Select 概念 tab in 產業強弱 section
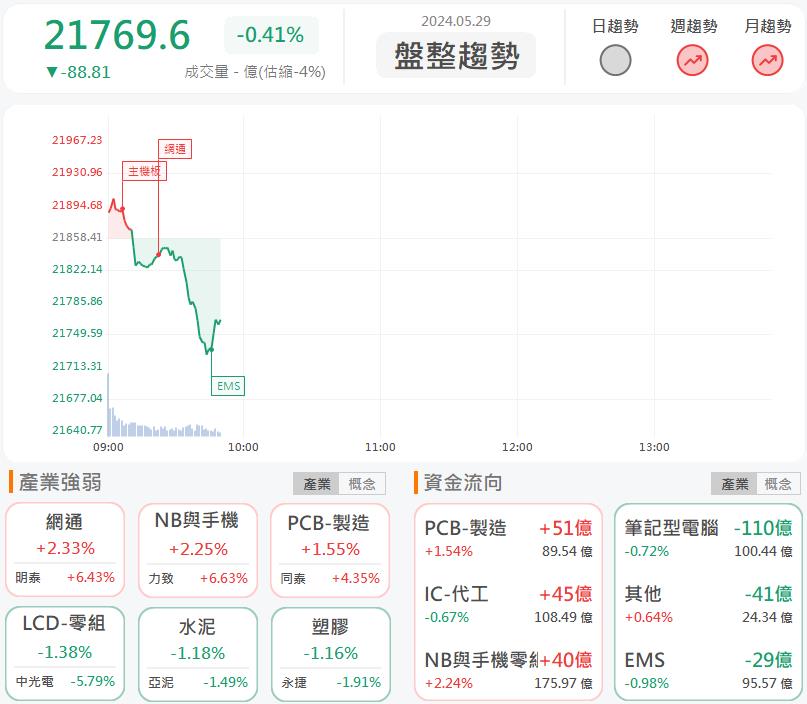The image size is (807, 704). tap(362, 484)
